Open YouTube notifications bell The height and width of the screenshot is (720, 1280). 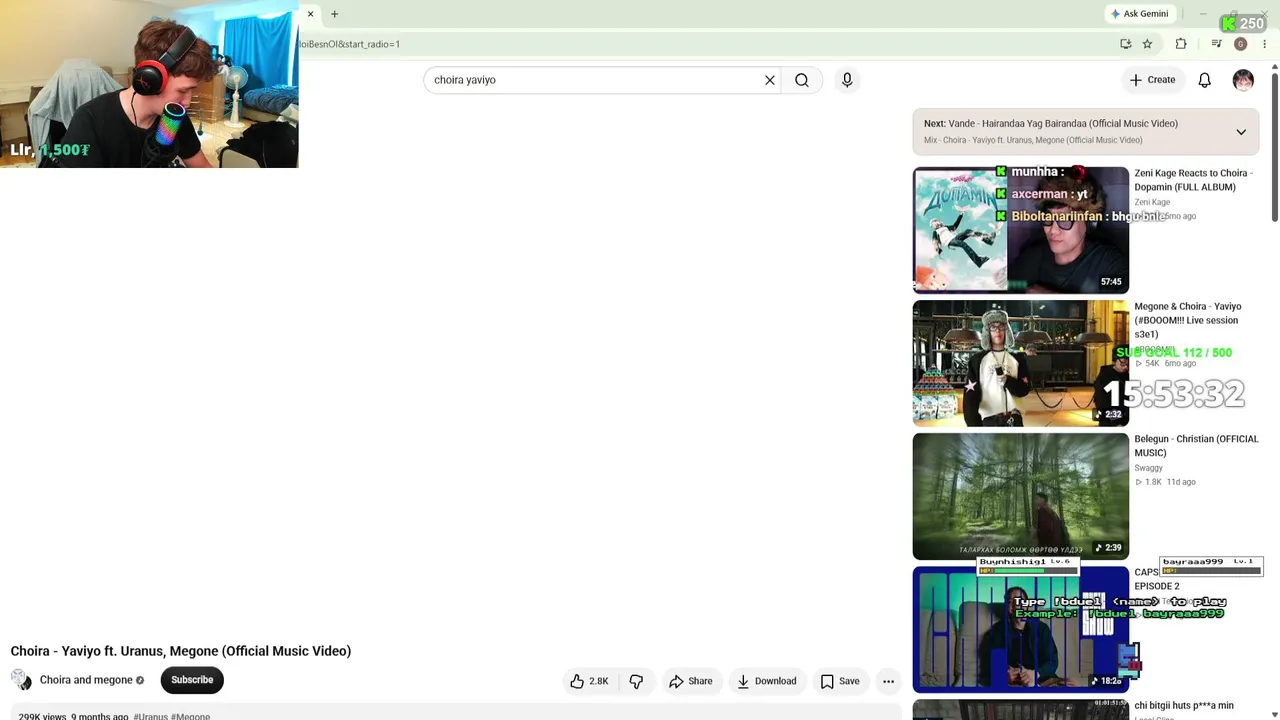point(1205,80)
